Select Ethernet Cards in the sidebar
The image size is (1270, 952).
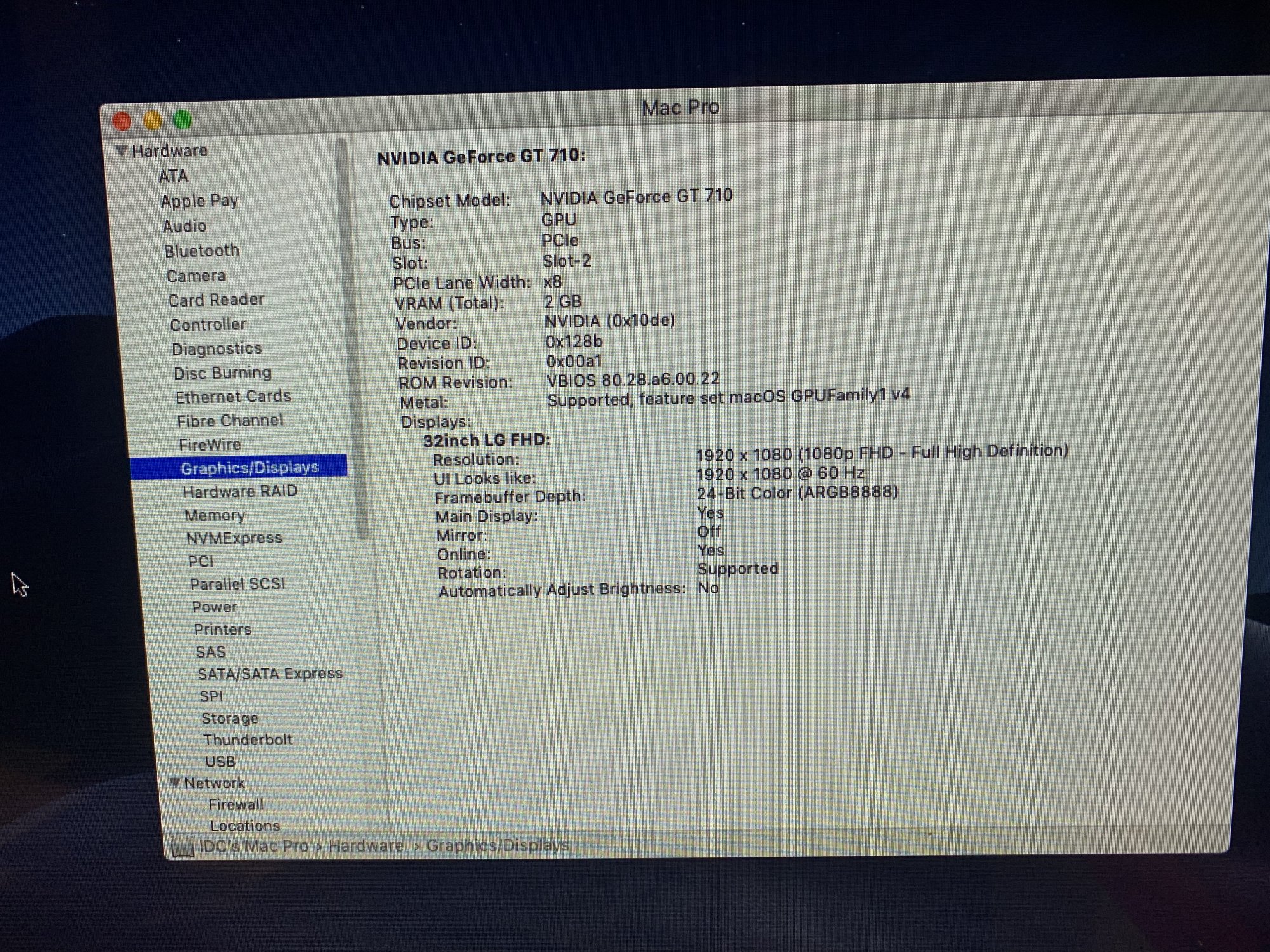click(x=233, y=397)
